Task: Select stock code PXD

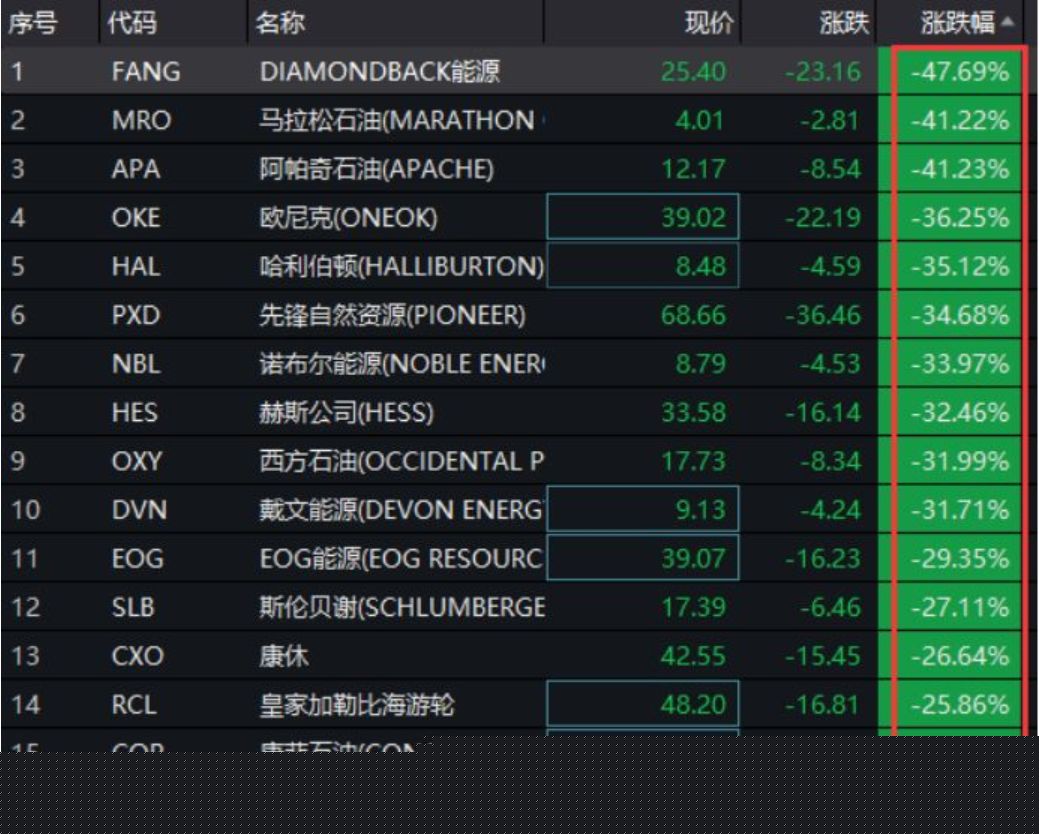Action: pos(136,315)
